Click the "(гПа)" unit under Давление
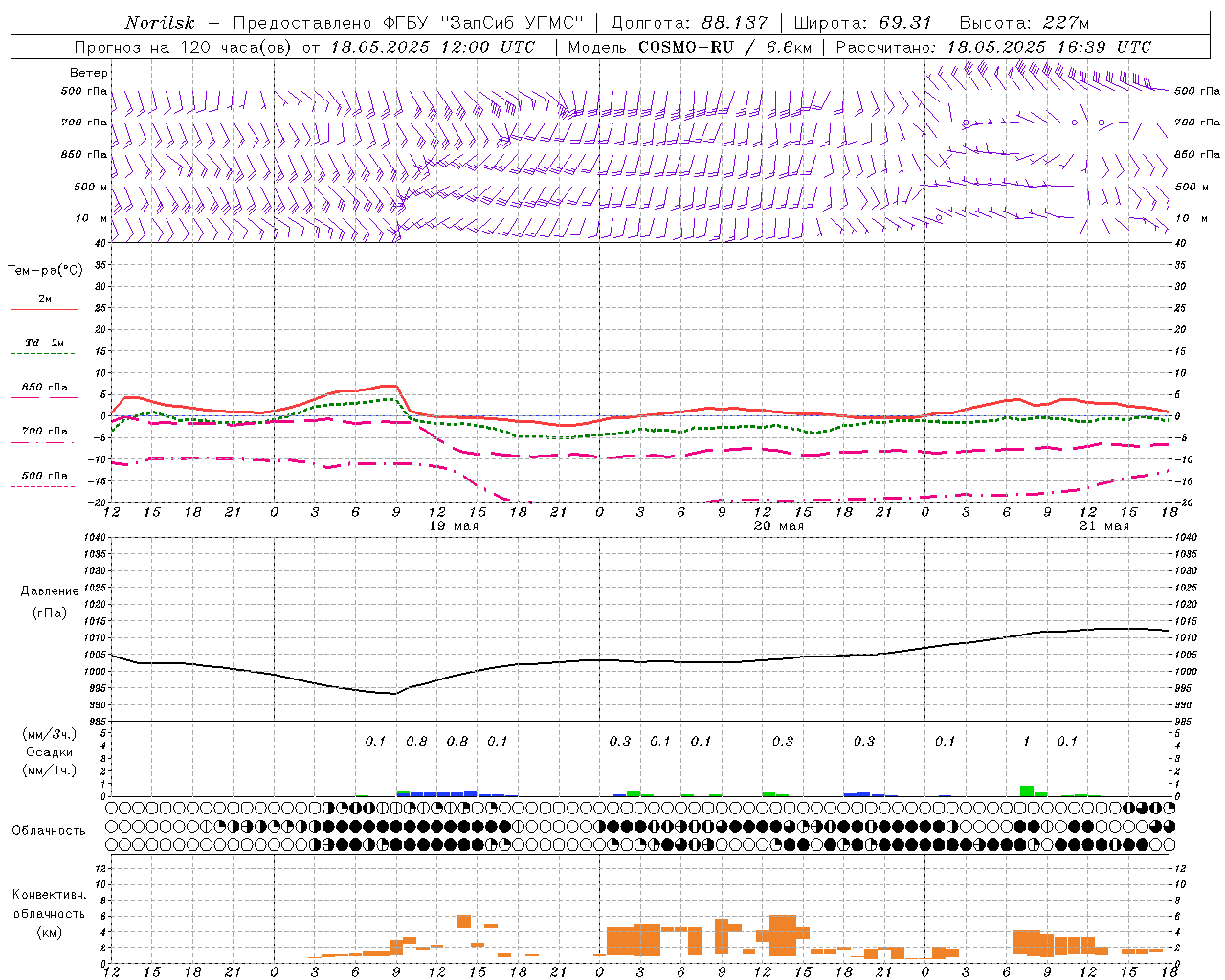The width and height of the screenshot is (1225, 980). (x=50, y=613)
